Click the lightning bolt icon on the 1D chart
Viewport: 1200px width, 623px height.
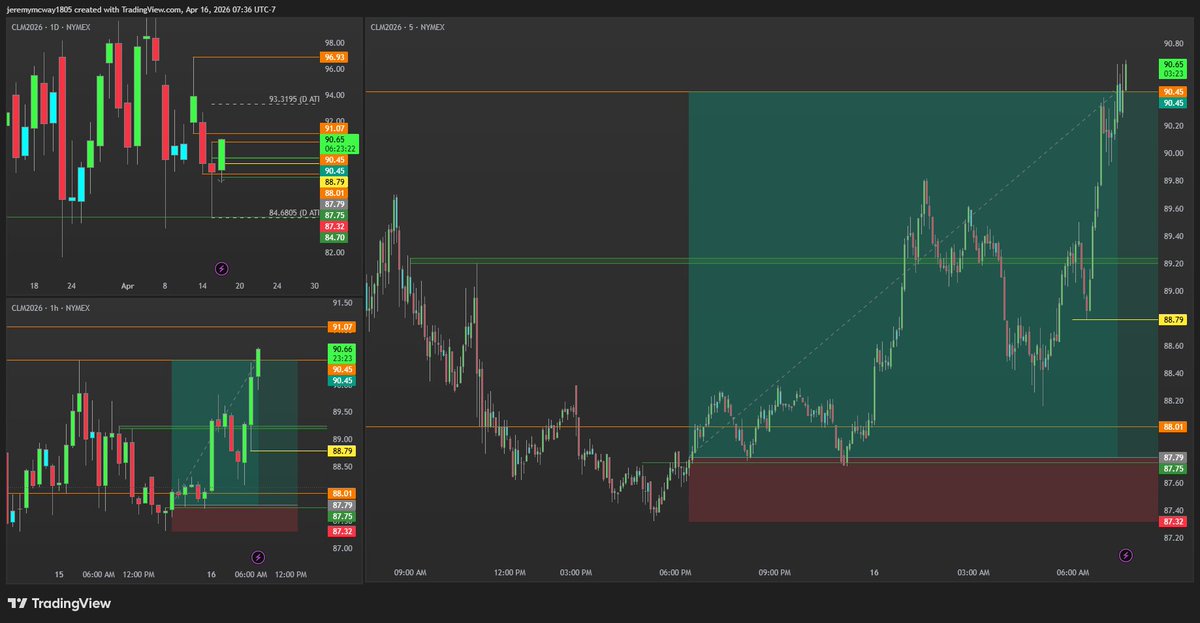[221, 269]
